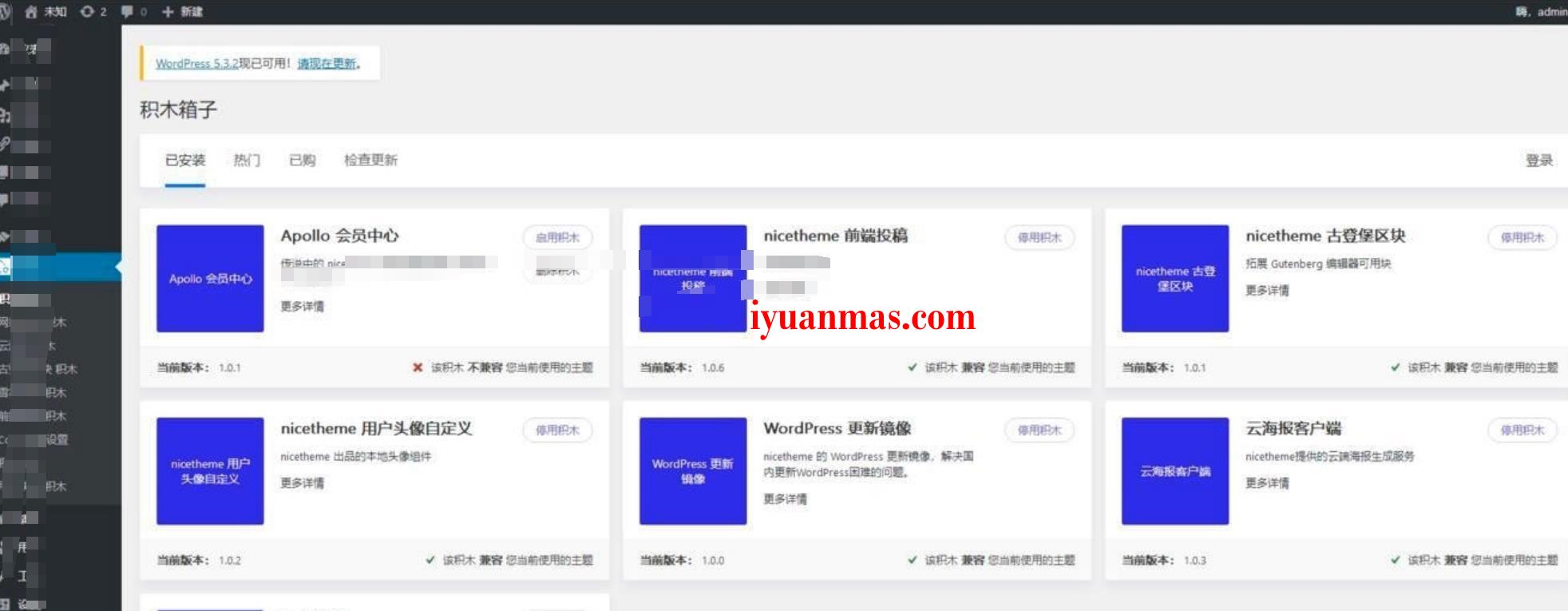
Task: Click the nicetheme 古登堡区块 card title
Action: click(1325, 236)
